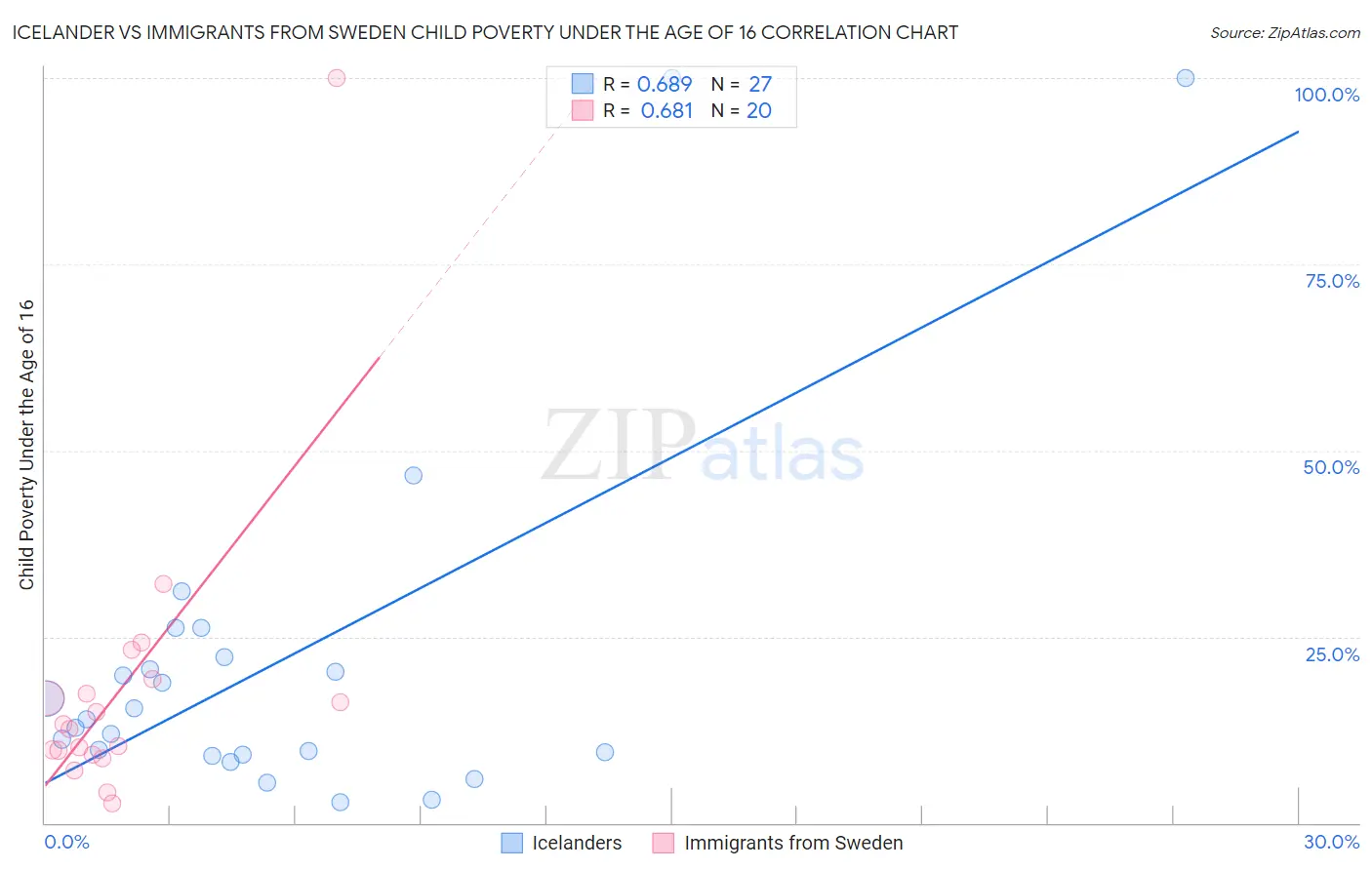Click the 100.0% y-axis label
Screen dimensions: 1372x870
[x=1326, y=95]
